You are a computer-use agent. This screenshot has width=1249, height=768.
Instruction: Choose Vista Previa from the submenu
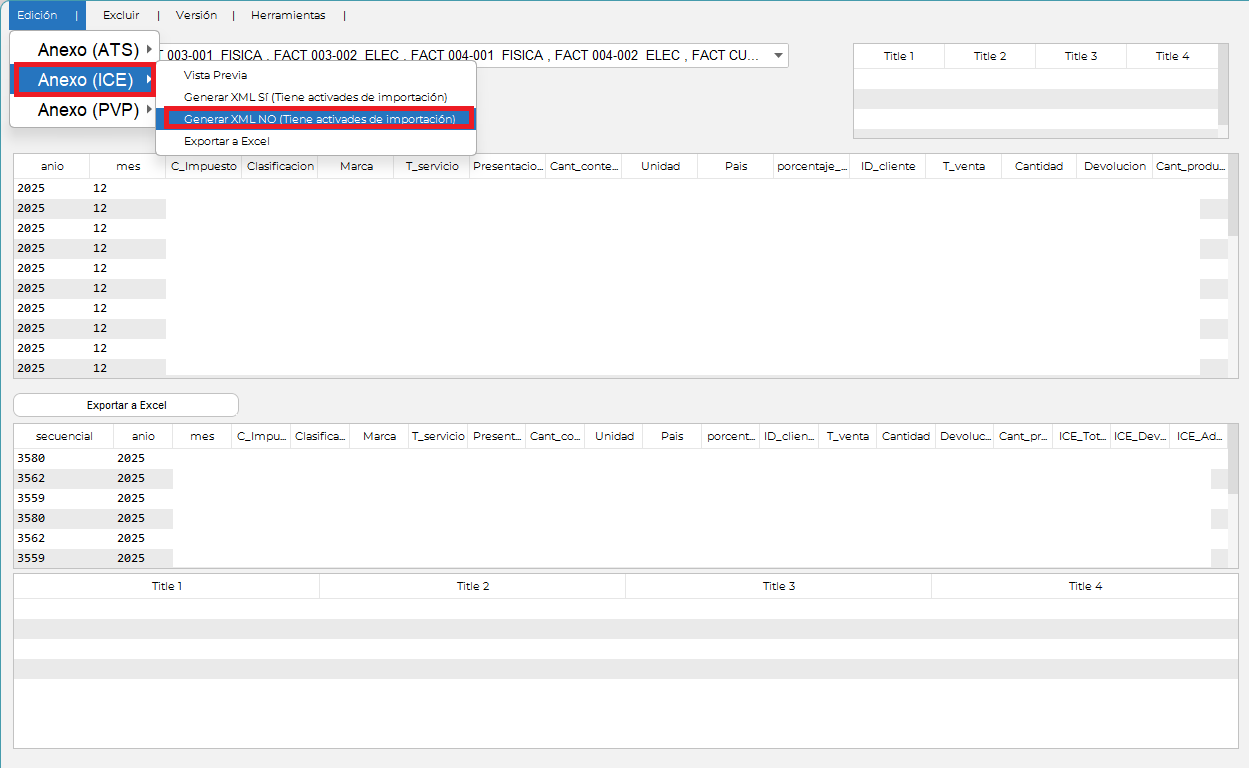(215, 75)
